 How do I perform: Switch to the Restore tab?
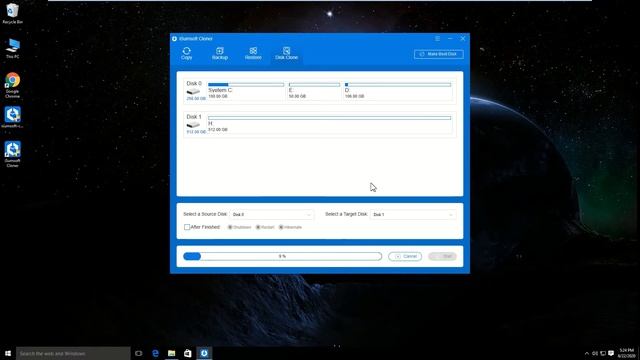[x=253, y=53]
